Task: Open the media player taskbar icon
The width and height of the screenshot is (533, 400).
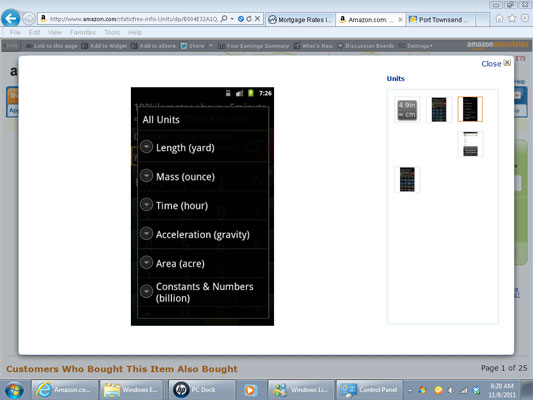Action: (251, 390)
